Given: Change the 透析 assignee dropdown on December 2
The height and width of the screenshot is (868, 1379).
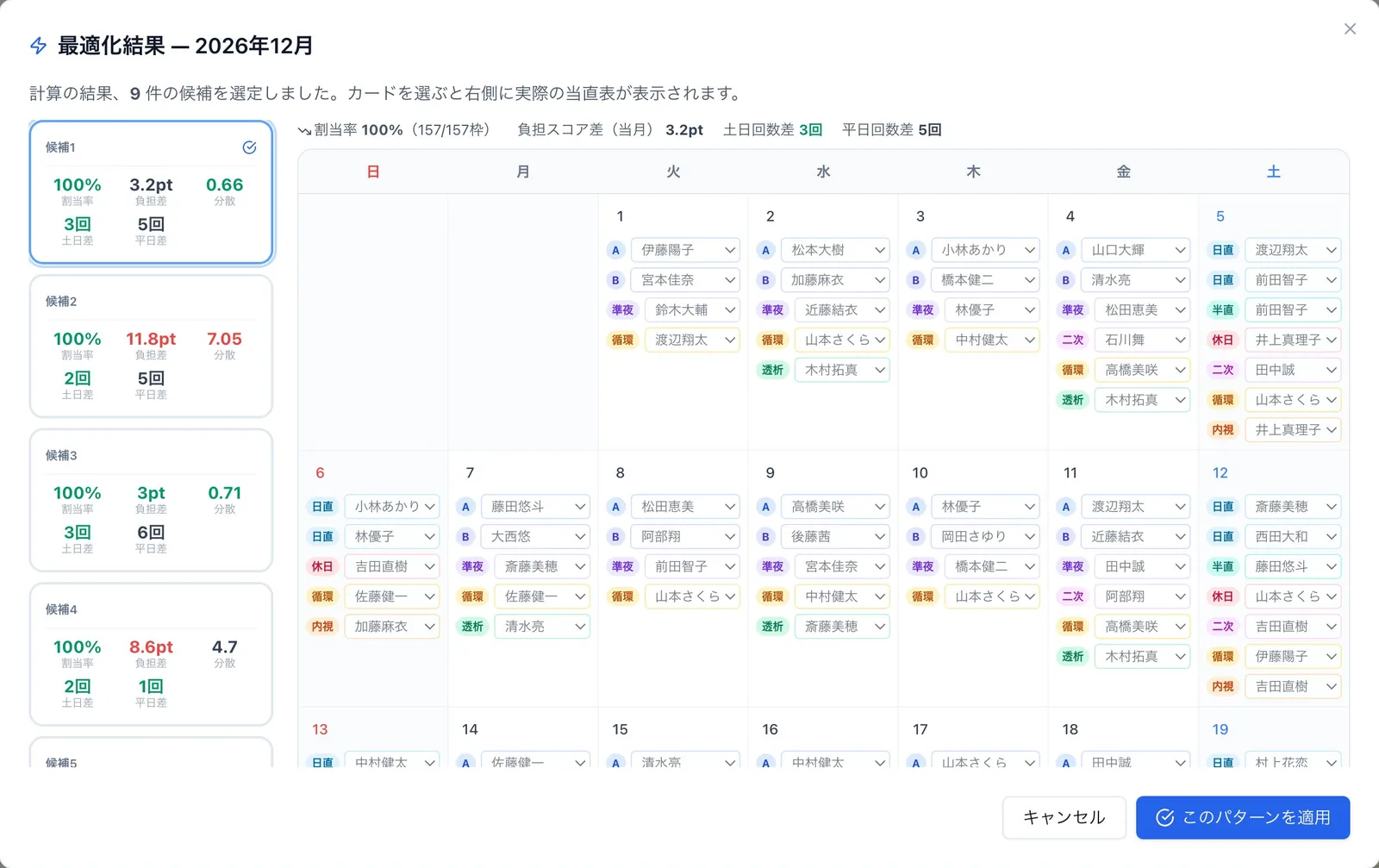Looking at the screenshot, I should tap(842, 370).
